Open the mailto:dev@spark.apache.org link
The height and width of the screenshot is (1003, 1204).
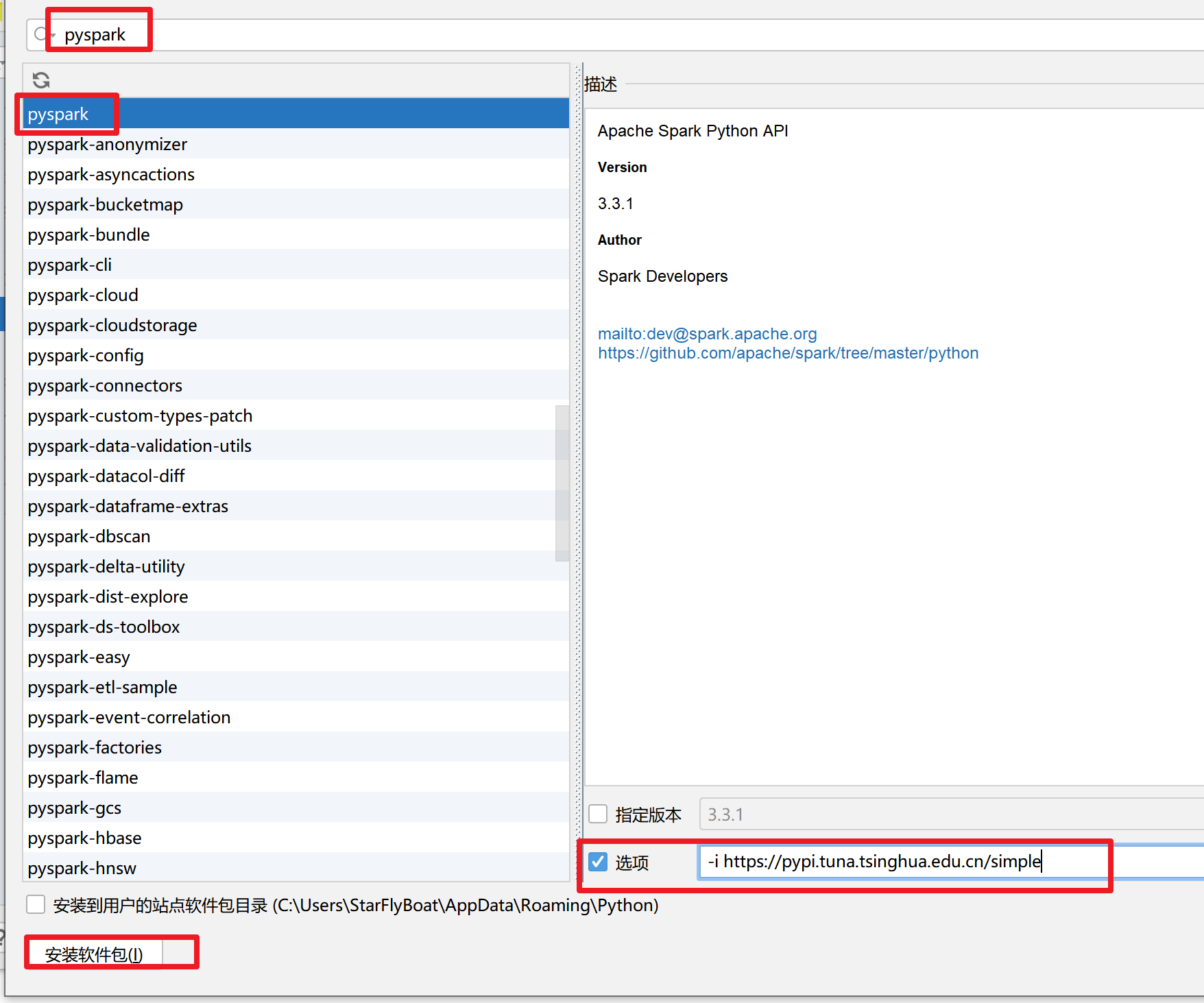point(707,334)
